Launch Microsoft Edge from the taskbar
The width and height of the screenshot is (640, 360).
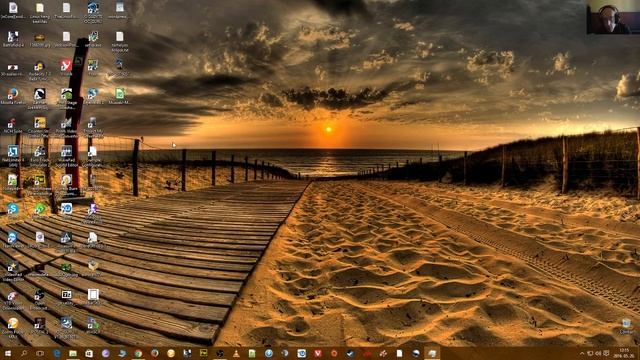click(57, 353)
